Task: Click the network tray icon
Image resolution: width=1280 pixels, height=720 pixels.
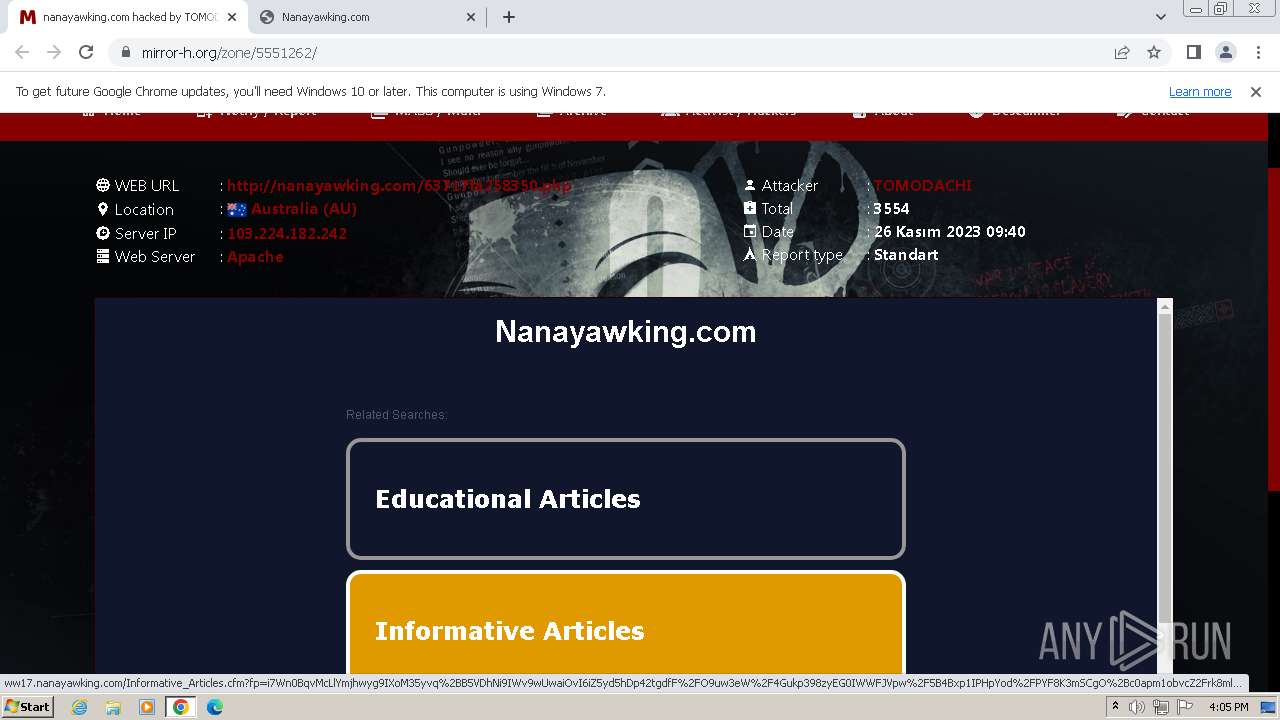Action: pos(1161,707)
